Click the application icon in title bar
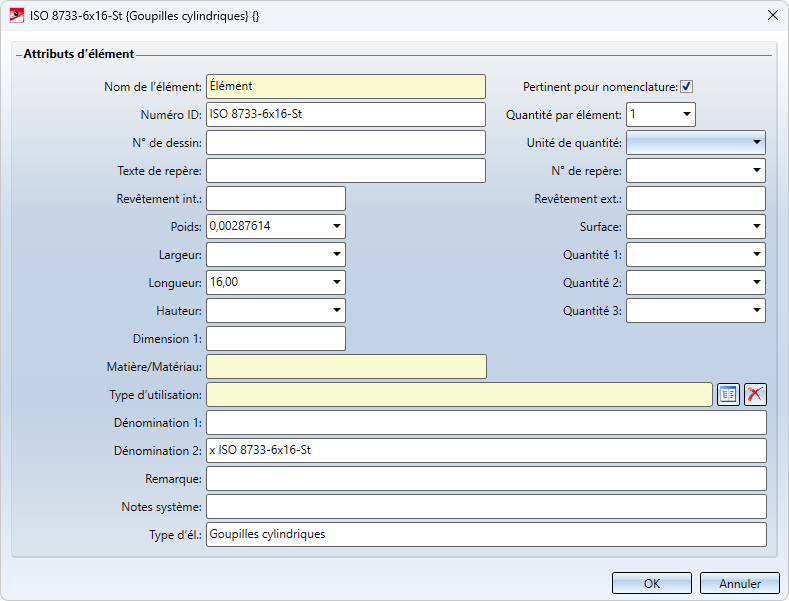This screenshot has width=789, height=601. click(16, 15)
